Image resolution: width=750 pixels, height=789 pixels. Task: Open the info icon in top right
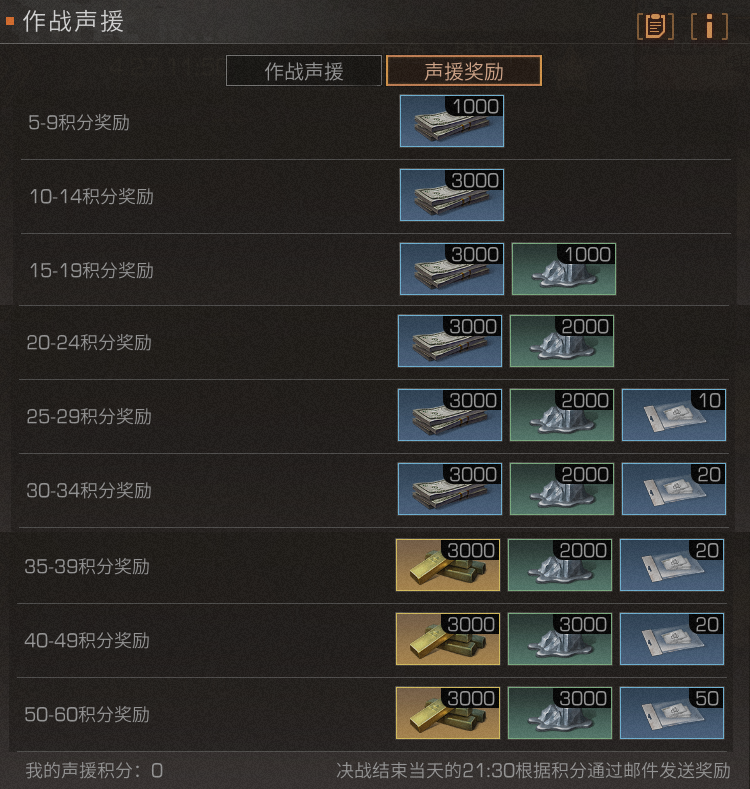(709, 26)
